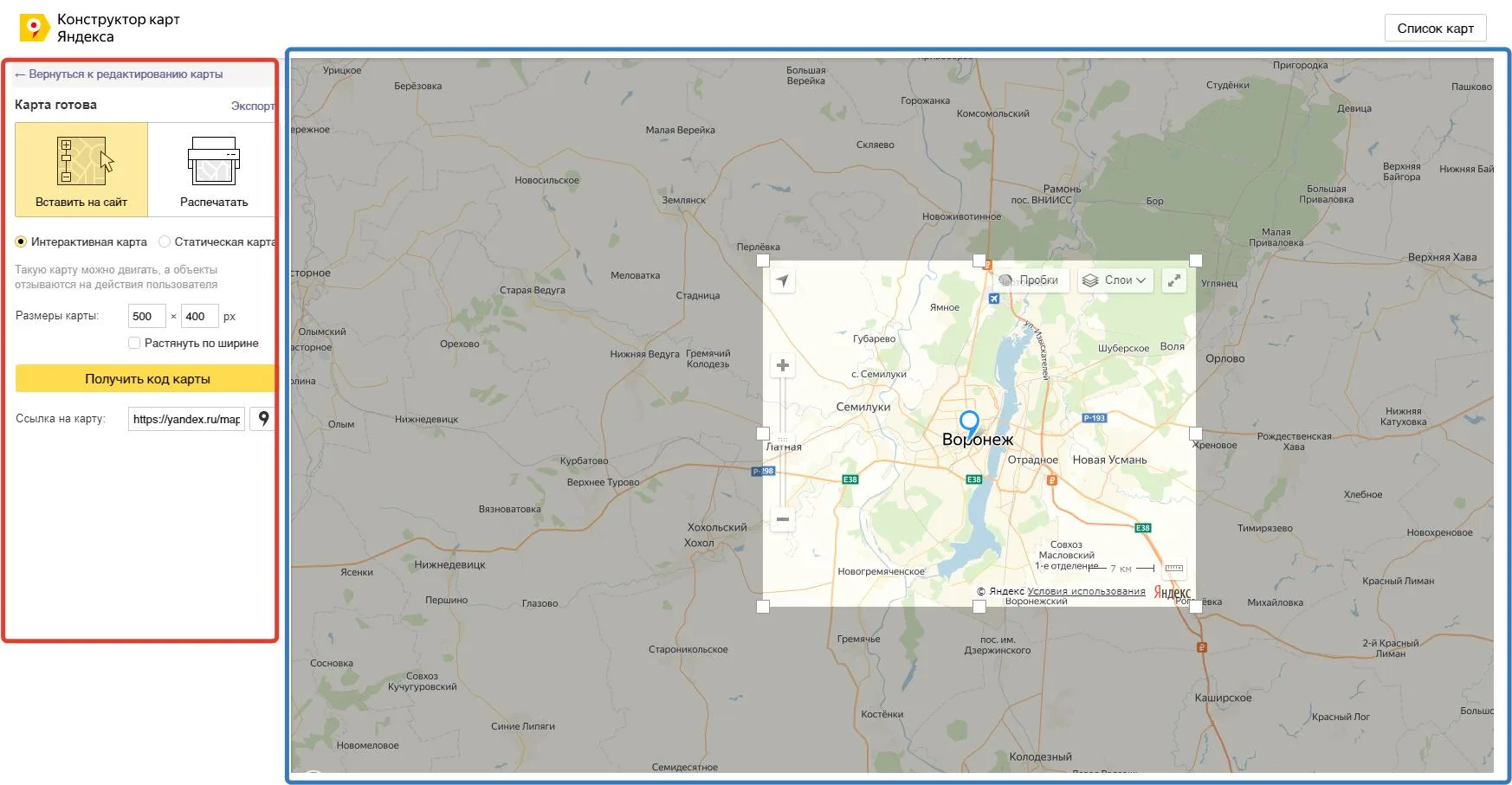This screenshot has height=785, width=1512.
Task: Click the map width field showing 500
Action: [x=147, y=317]
